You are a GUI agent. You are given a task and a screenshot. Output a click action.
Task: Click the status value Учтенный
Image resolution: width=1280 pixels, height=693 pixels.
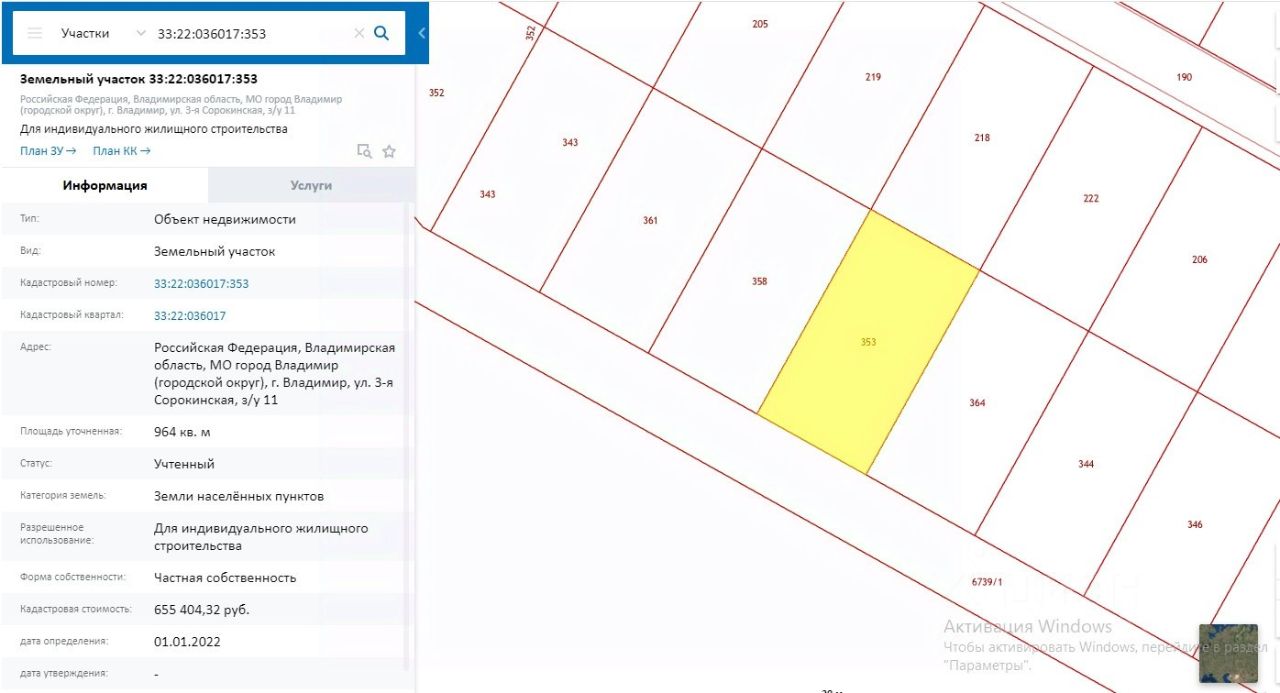click(x=184, y=464)
